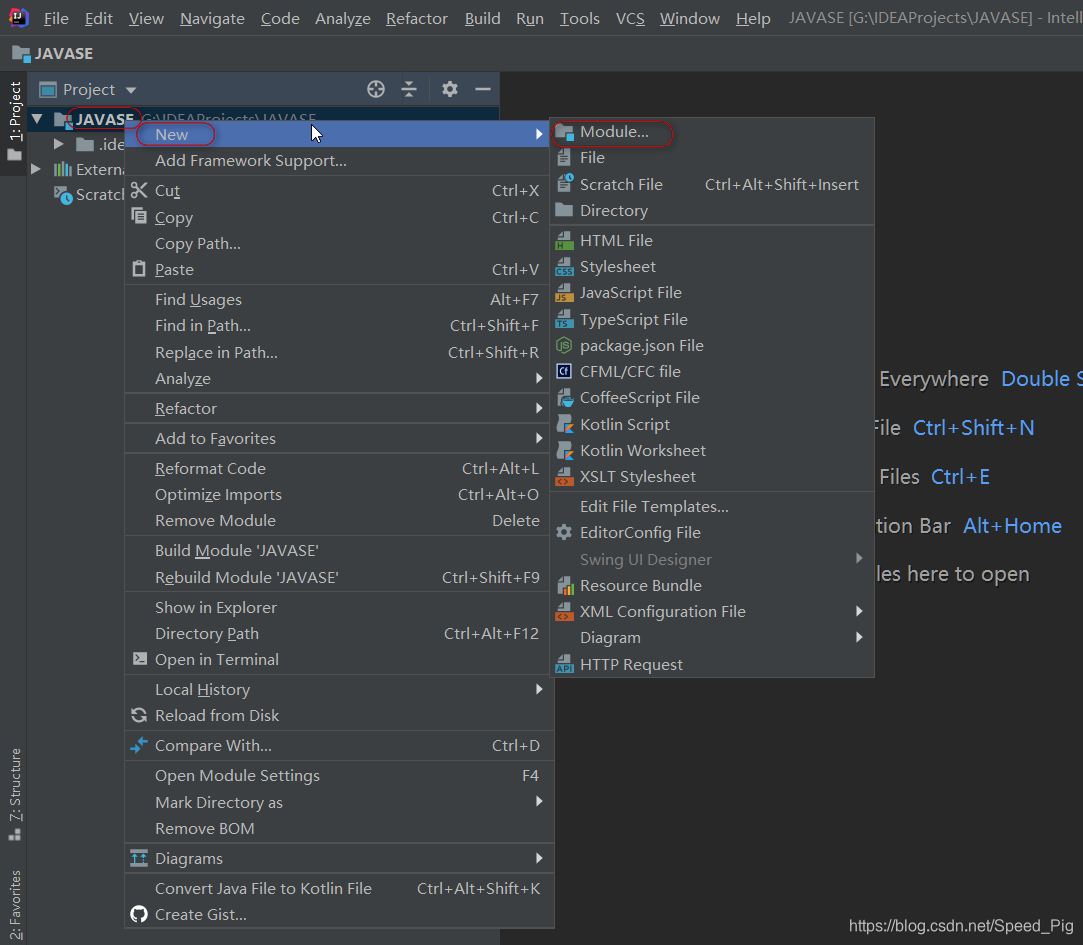Image resolution: width=1083 pixels, height=945 pixels.
Task: Click the Reload from Disk icon
Action: pyautogui.click(x=139, y=715)
